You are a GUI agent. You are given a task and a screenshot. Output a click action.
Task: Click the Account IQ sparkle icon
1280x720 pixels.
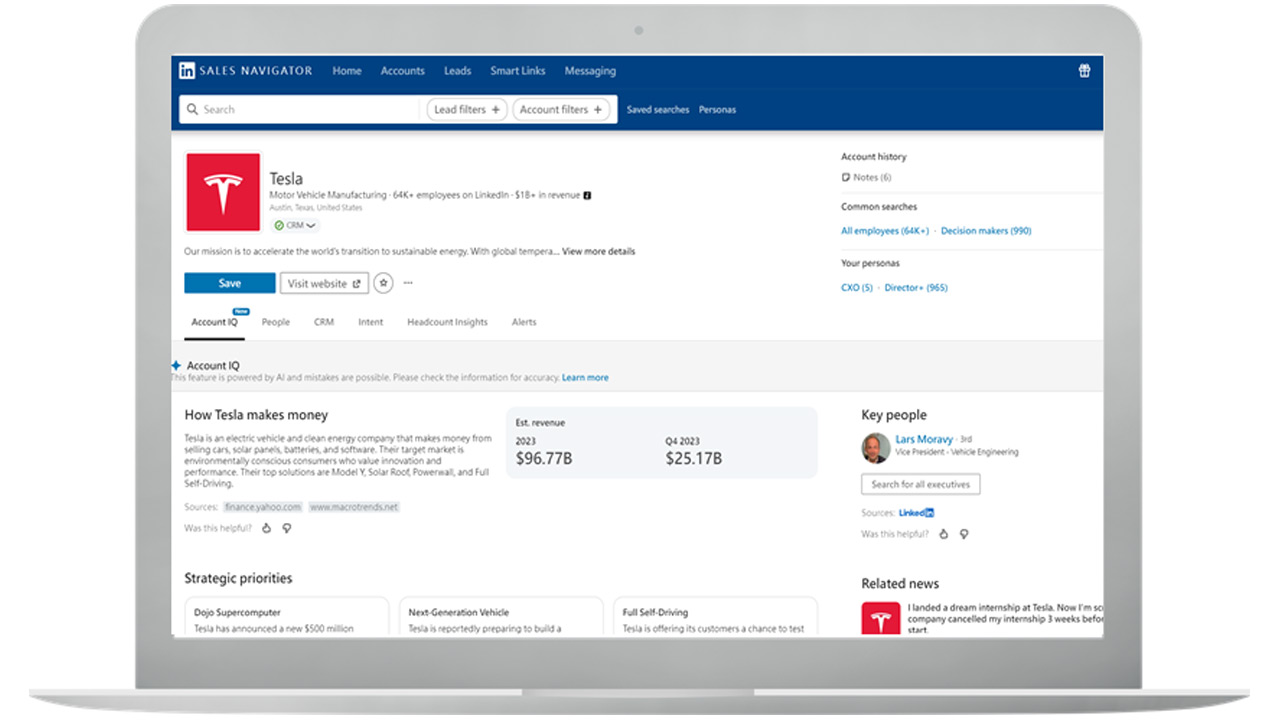176,366
